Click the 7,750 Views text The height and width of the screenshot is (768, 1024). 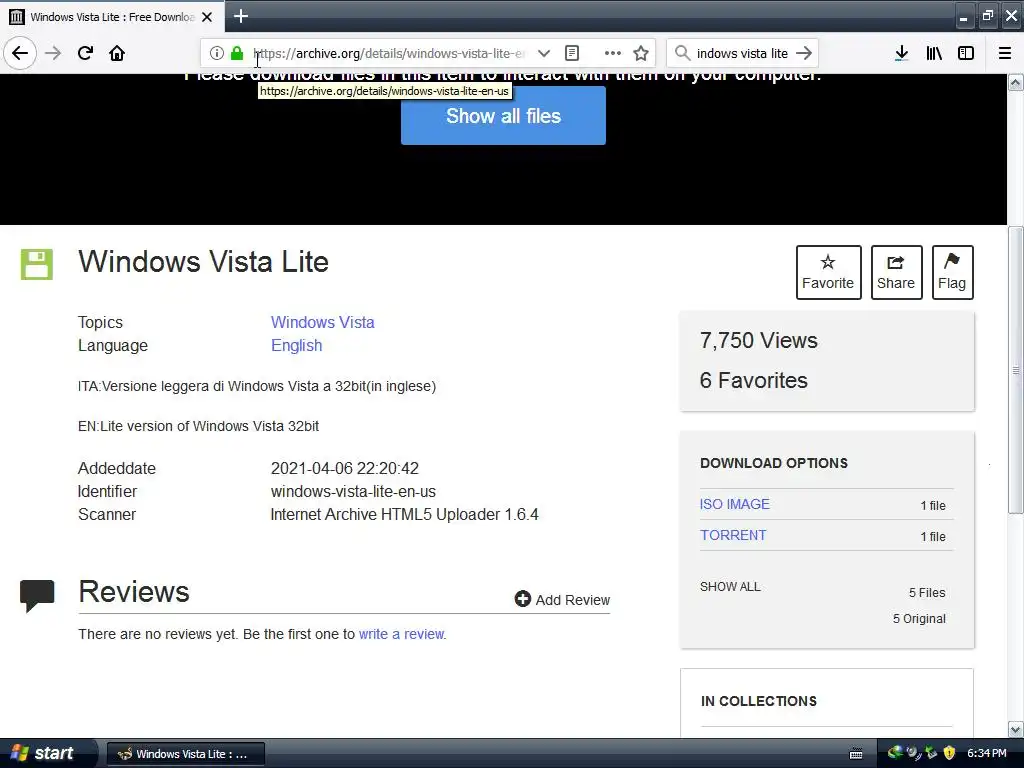coord(759,340)
